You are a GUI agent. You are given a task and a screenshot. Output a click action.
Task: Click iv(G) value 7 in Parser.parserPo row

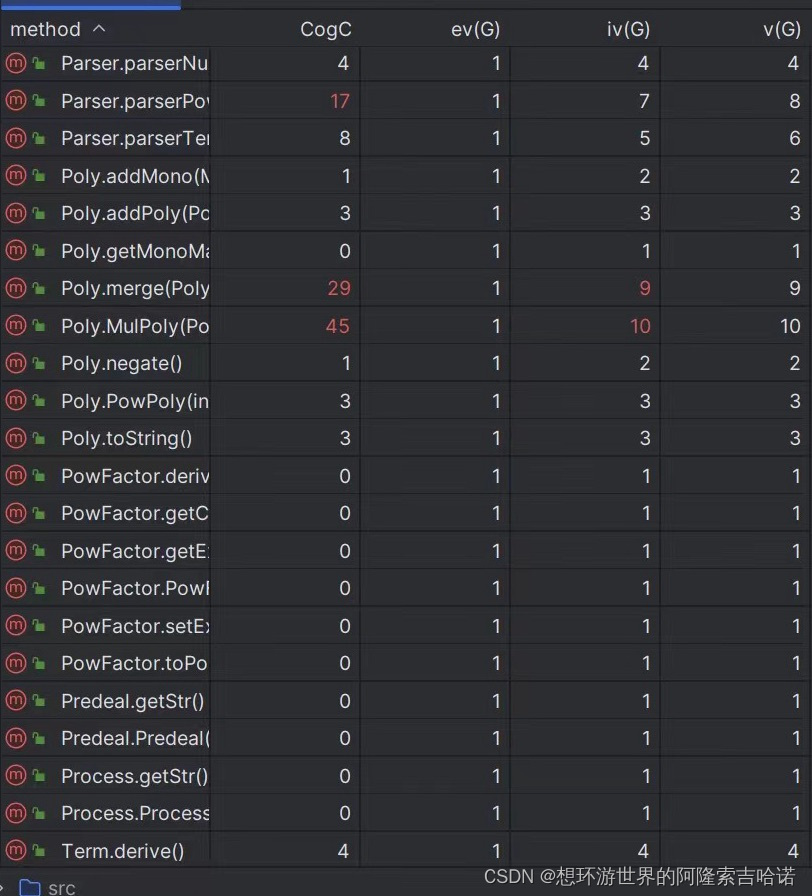(x=645, y=101)
